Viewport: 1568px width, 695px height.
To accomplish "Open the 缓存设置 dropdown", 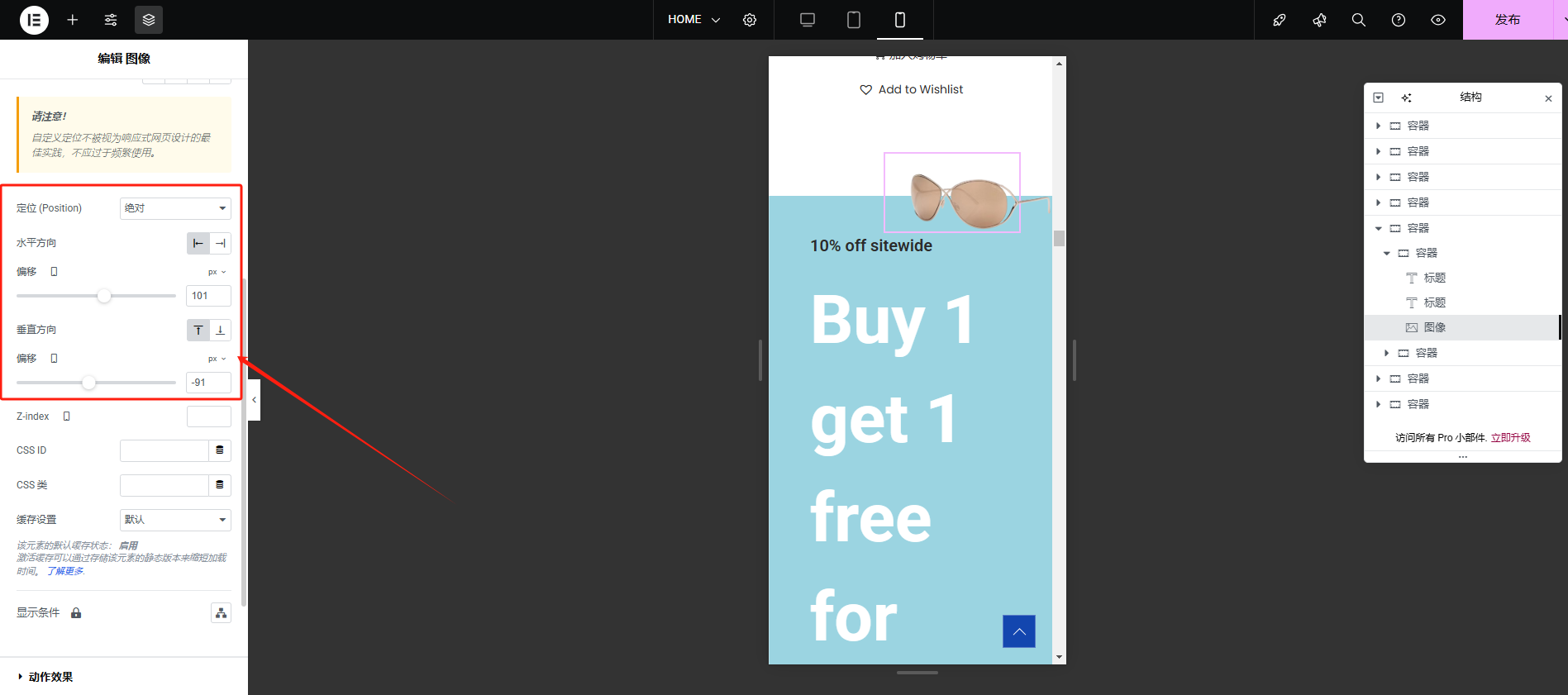I will pyautogui.click(x=175, y=520).
